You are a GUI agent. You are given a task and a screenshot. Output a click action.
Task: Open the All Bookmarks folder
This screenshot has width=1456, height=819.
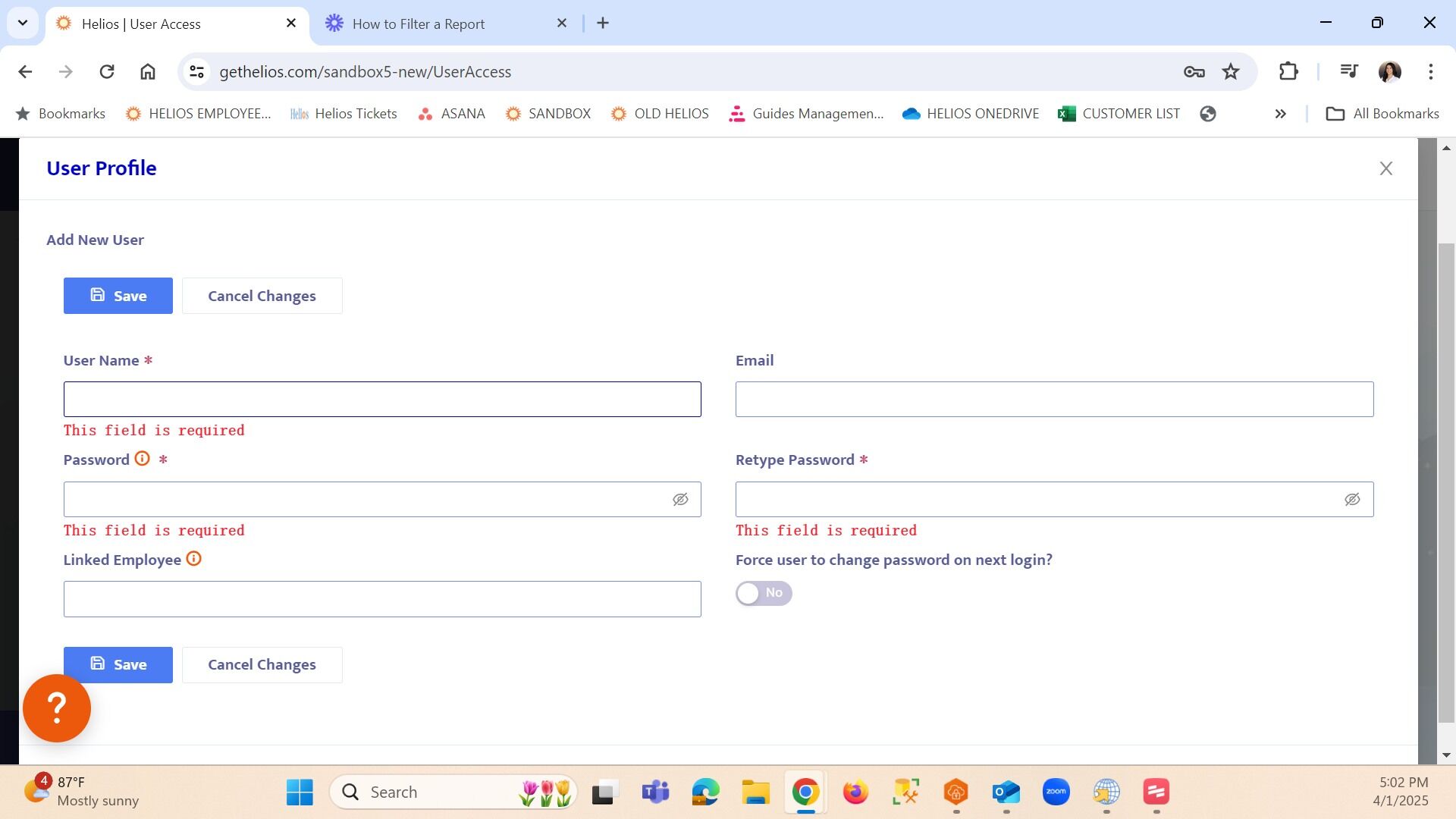(1382, 114)
